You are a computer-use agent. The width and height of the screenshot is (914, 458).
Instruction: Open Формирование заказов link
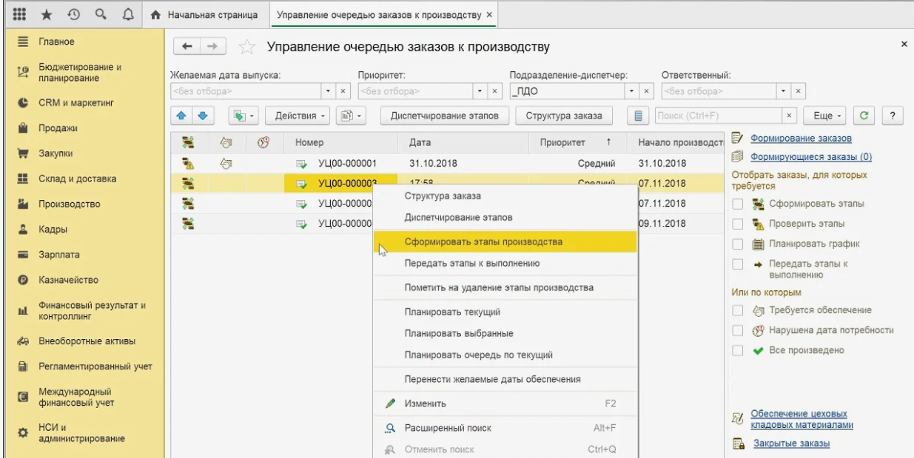click(801, 138)
